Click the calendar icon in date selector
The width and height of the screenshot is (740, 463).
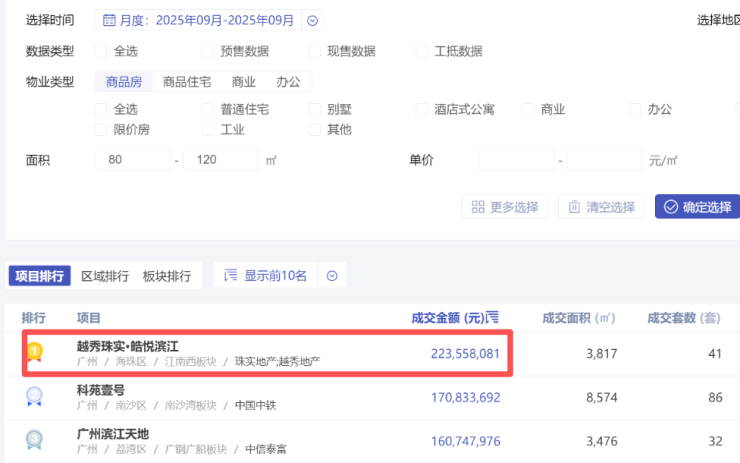pyautogui.click(x=108, y=20)
